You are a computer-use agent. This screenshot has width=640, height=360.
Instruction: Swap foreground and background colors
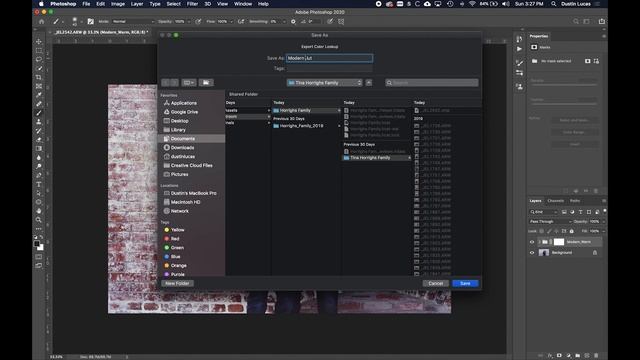click(42, 237)
